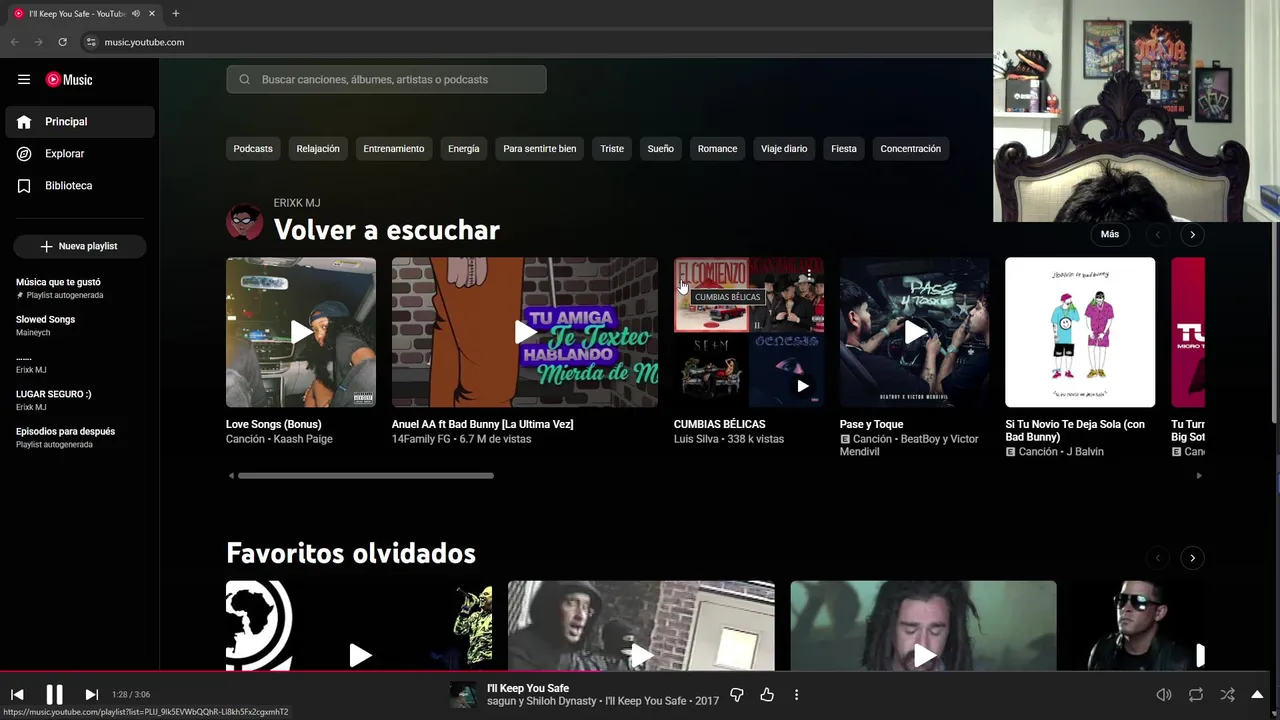The height and width of the screenshot is (720, 1280).
Task: Dislike I'll Keep You Safe
Action: 737,695
